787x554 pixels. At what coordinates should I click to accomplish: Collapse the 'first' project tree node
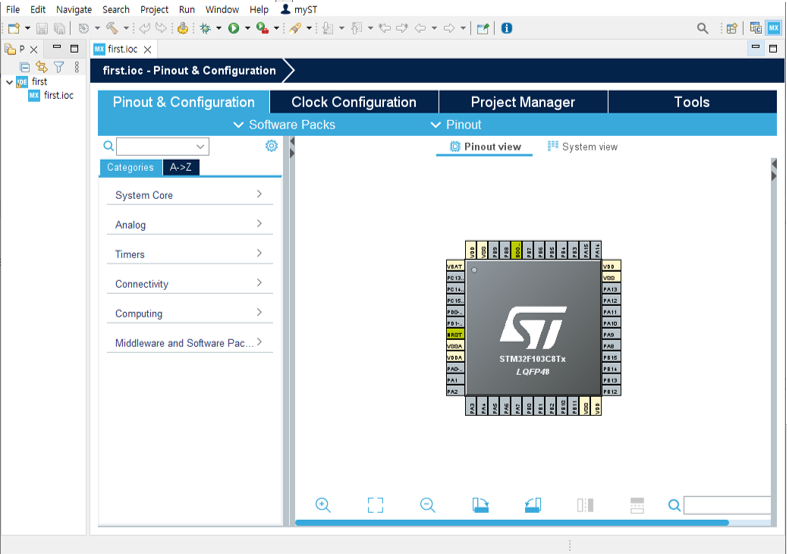coord(10,82)
